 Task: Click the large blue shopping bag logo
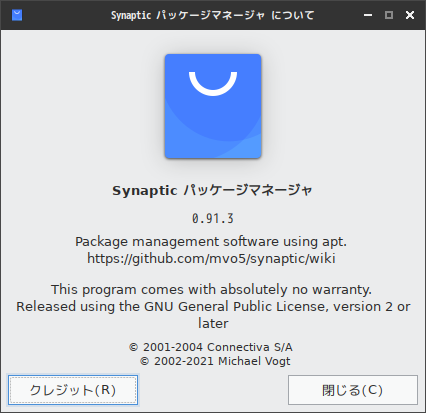213,106
